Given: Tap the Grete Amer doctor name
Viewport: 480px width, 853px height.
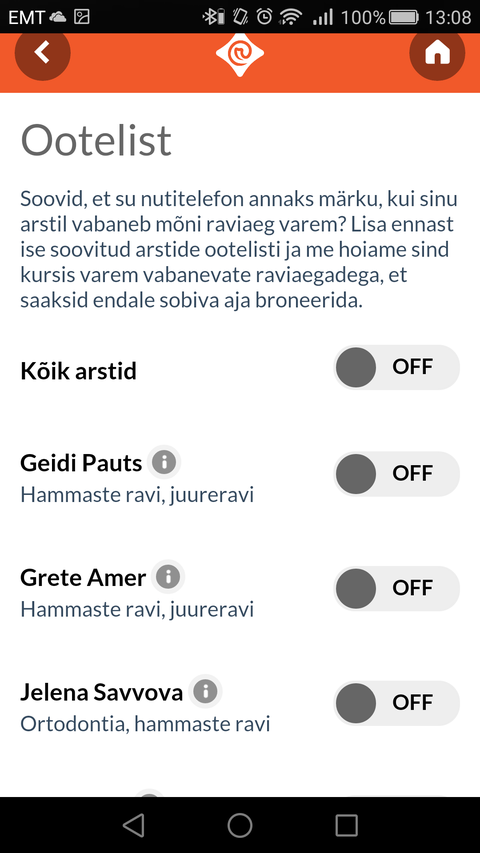Looking at the screenshot, I should (83, 578).
